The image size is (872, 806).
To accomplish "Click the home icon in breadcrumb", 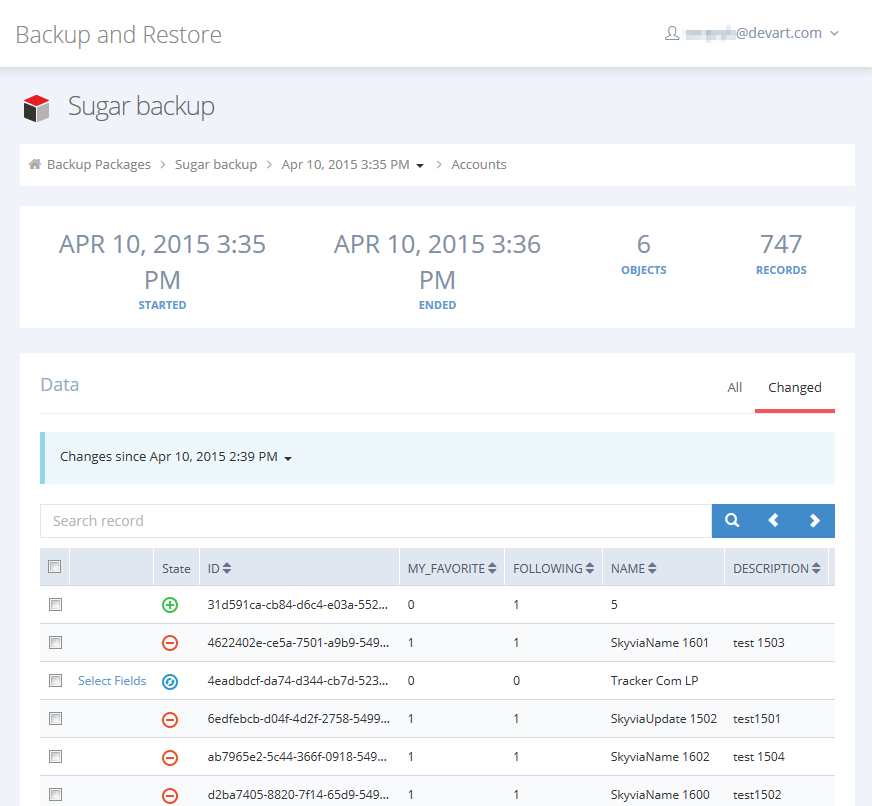I will pos(35,165).
